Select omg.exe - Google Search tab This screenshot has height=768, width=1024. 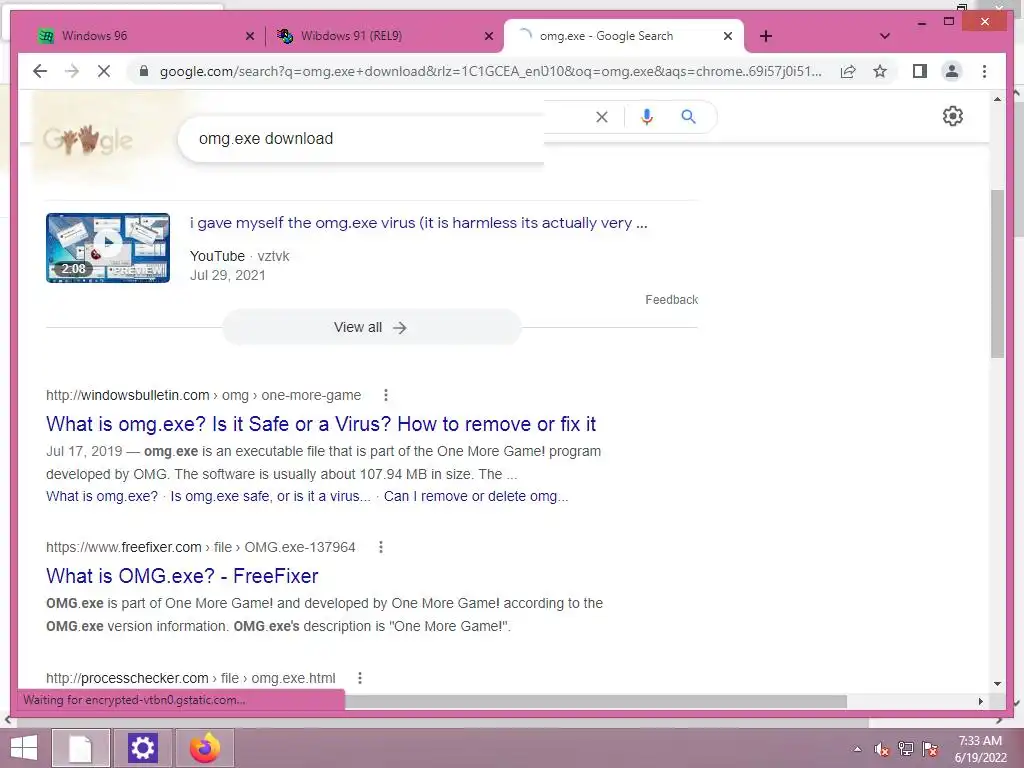pos(624,36)
